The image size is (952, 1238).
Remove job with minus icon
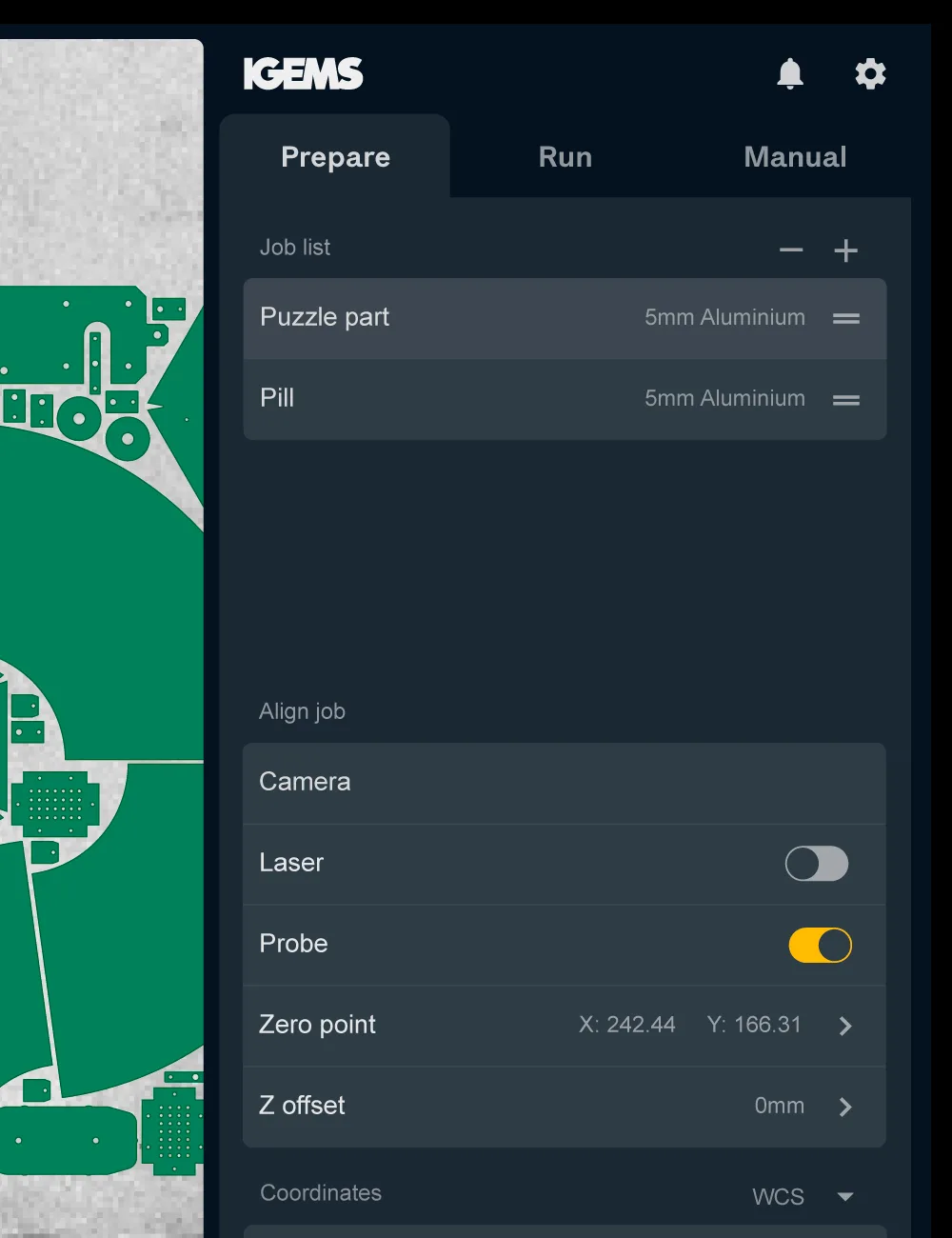[791, 250]
